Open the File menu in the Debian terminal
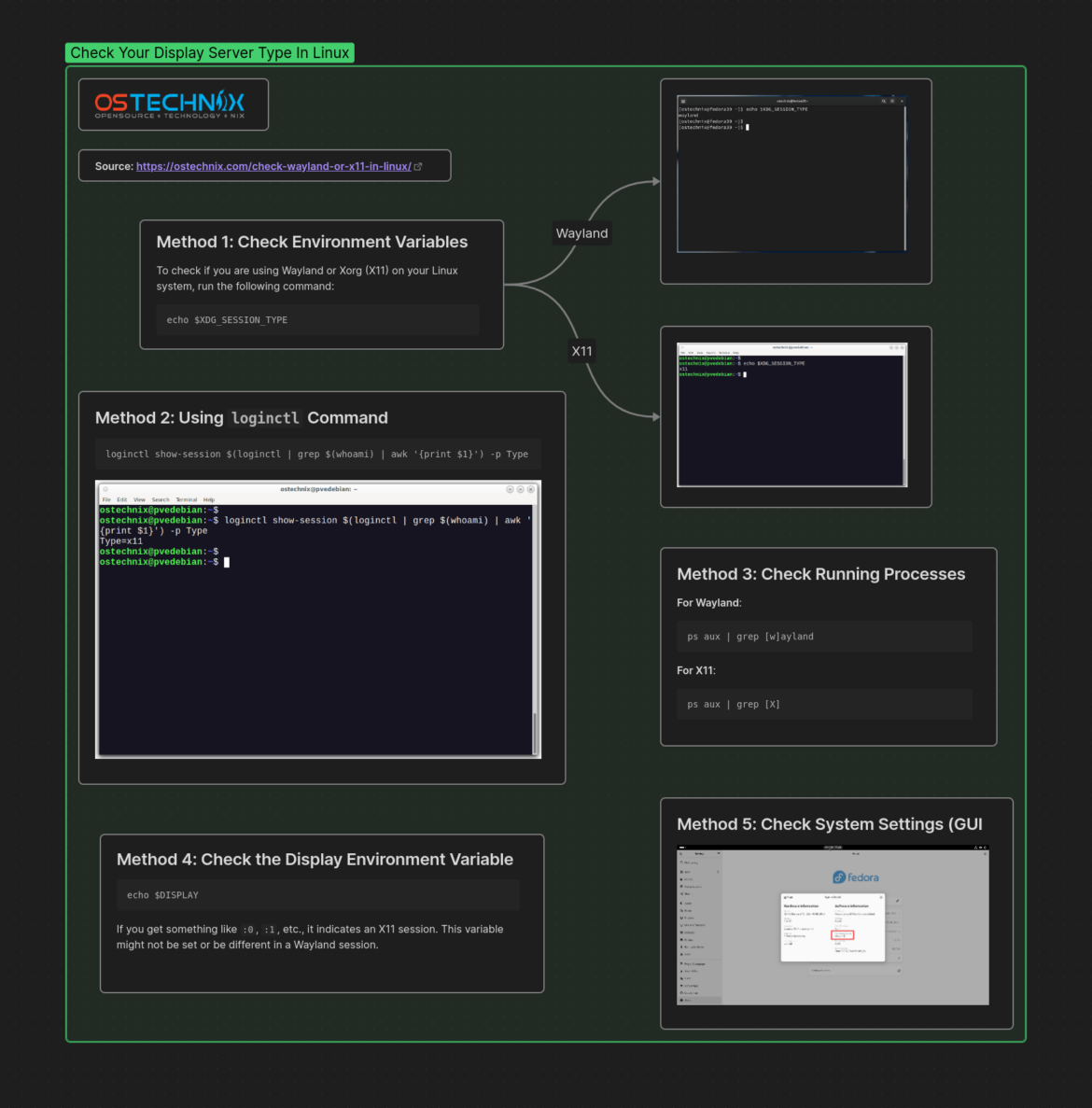This screenshot has height=1108, width=1092. click(106, 499)
